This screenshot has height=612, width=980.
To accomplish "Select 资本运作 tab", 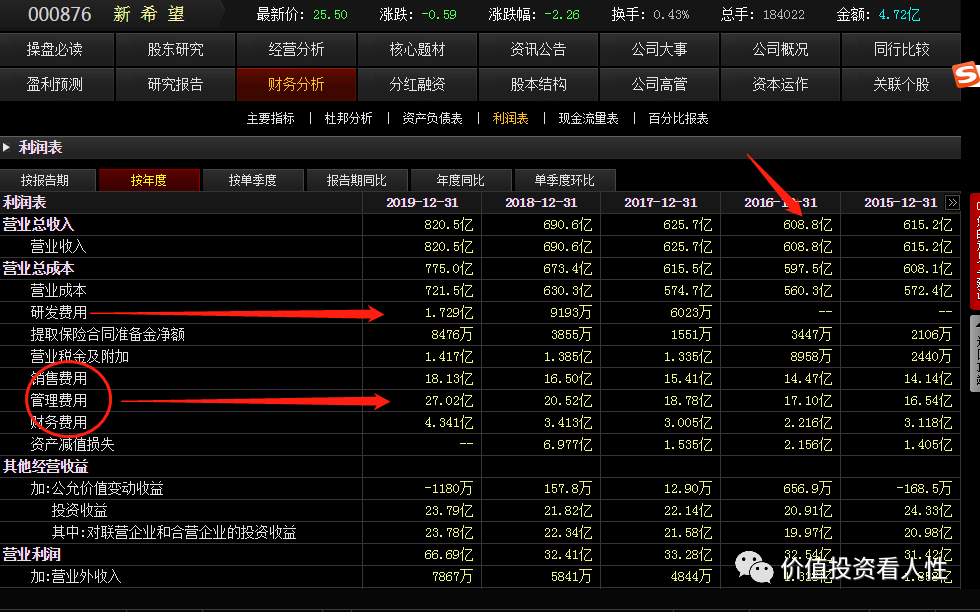I will [x=780, y=84].
